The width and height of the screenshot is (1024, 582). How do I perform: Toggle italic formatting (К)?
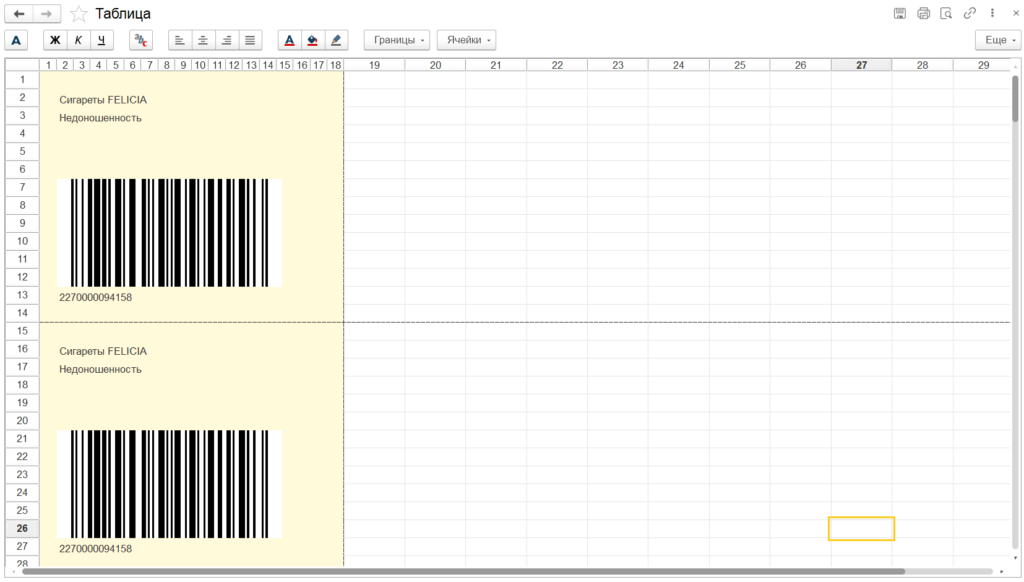tap(78, 40)
